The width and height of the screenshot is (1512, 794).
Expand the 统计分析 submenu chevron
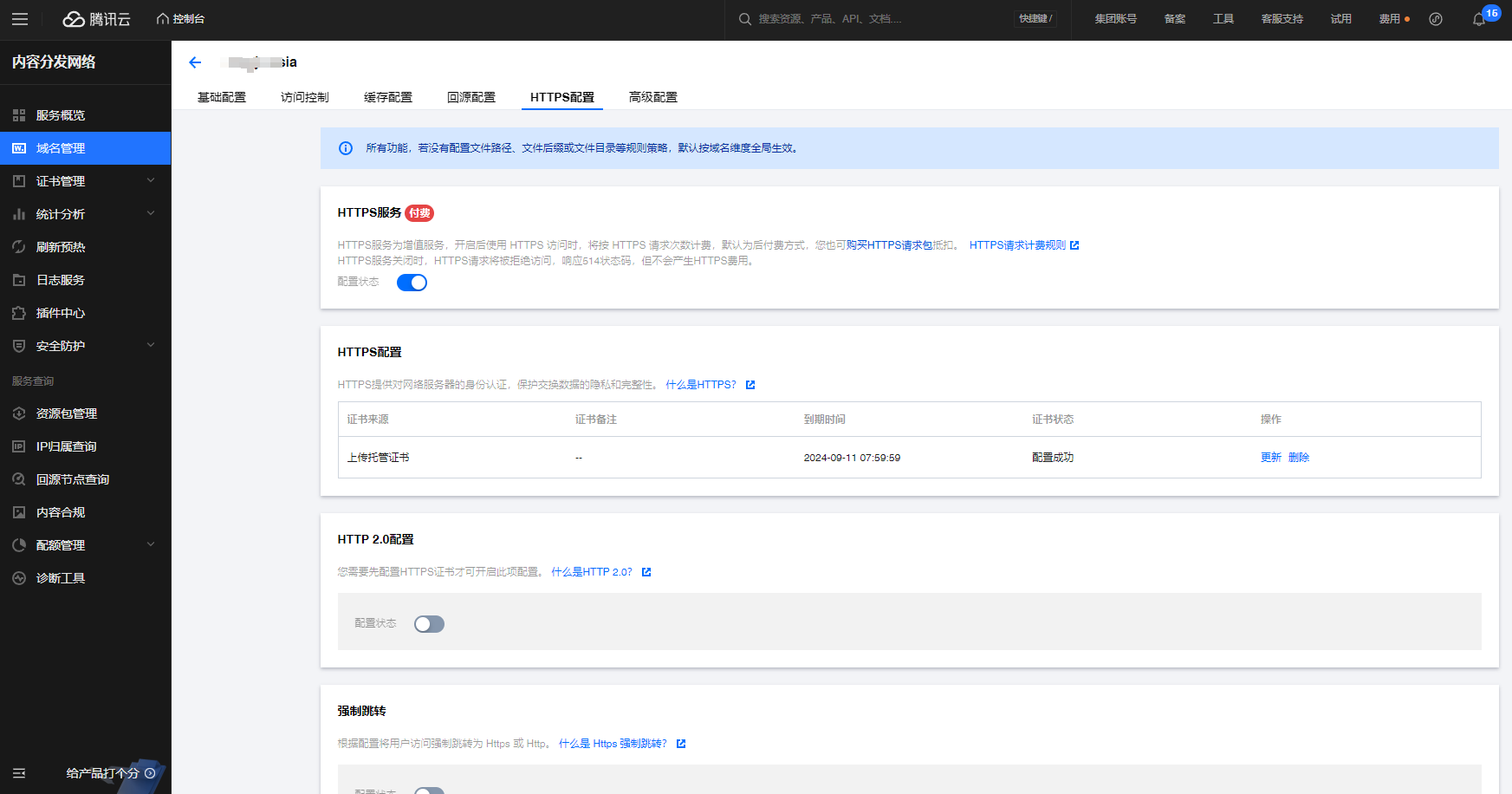coord(151,213)
